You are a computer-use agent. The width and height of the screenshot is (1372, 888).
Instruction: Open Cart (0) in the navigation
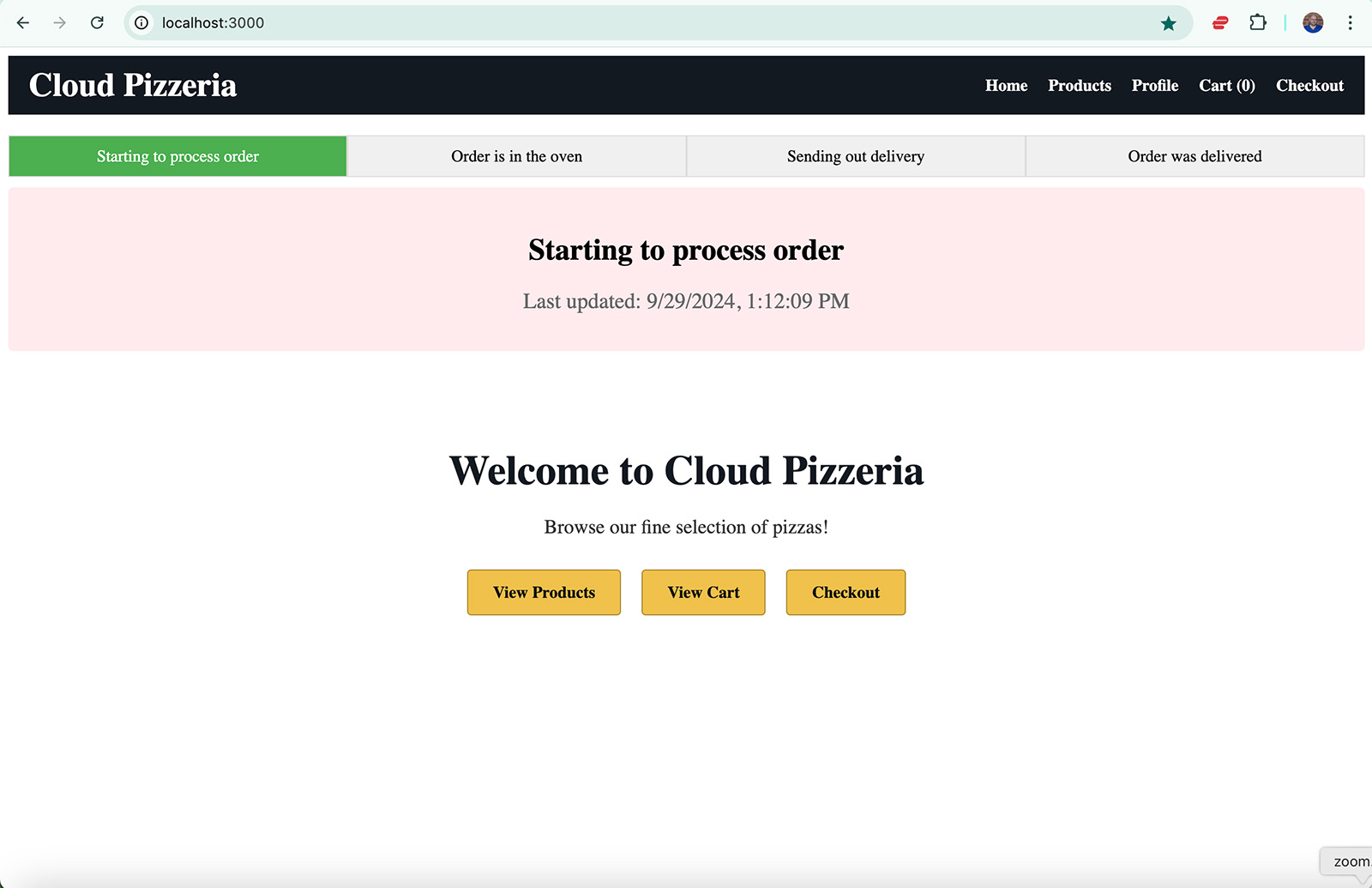(1226, 86)
